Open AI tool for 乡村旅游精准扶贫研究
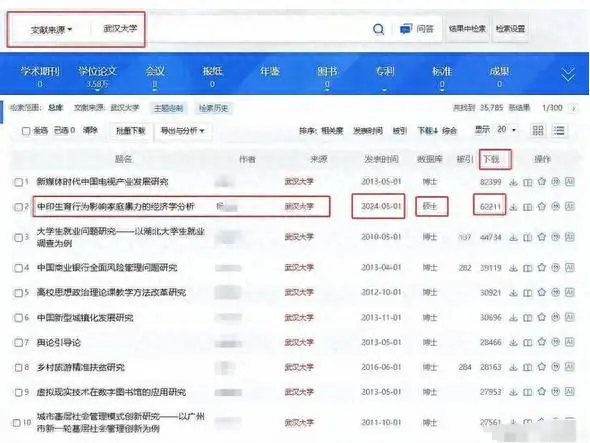The image size is (590, 443). click(570, 367)
